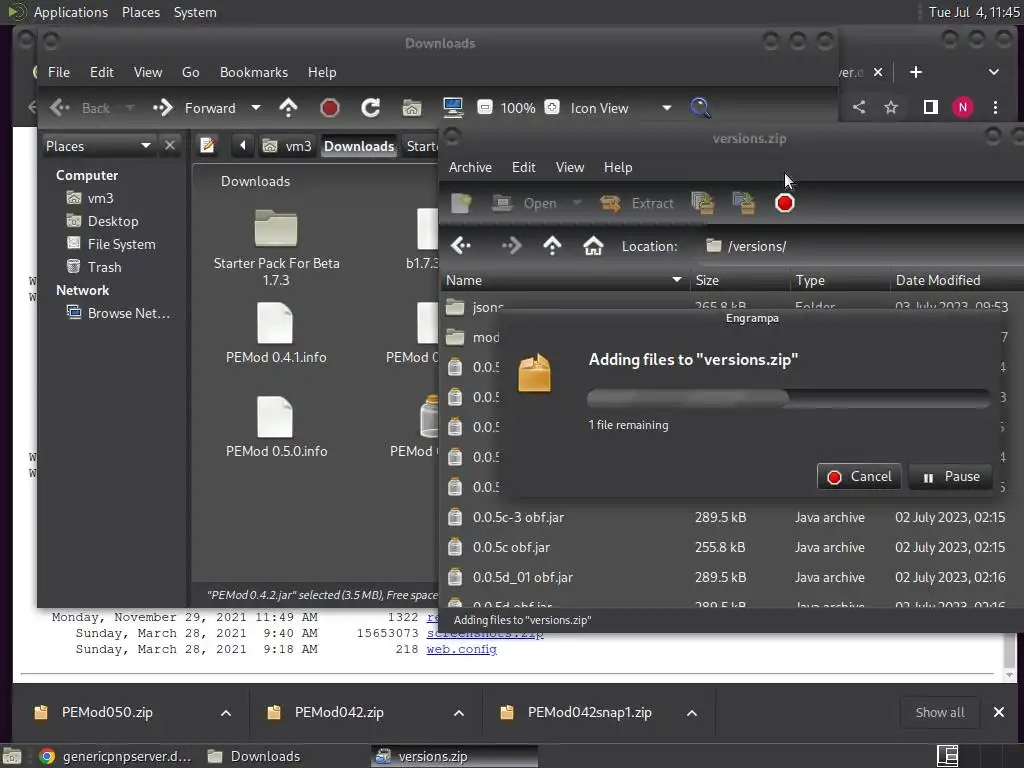This screenshot has height=768, width=1024.
Task: Open Computer location from Downloads toolbar
Action: tap(453, 108)
